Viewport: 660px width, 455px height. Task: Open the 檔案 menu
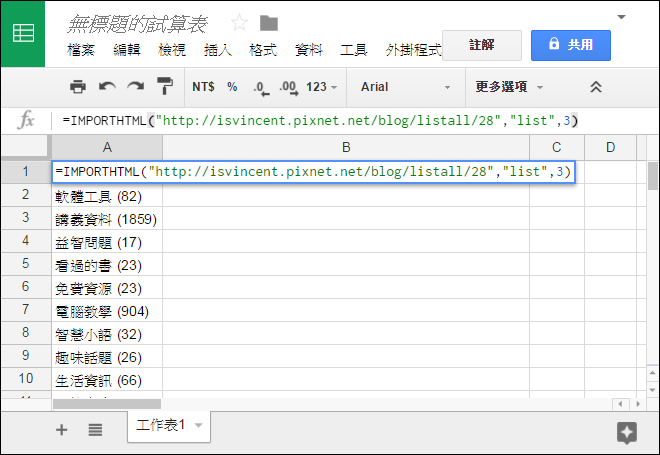coord(80,50)
